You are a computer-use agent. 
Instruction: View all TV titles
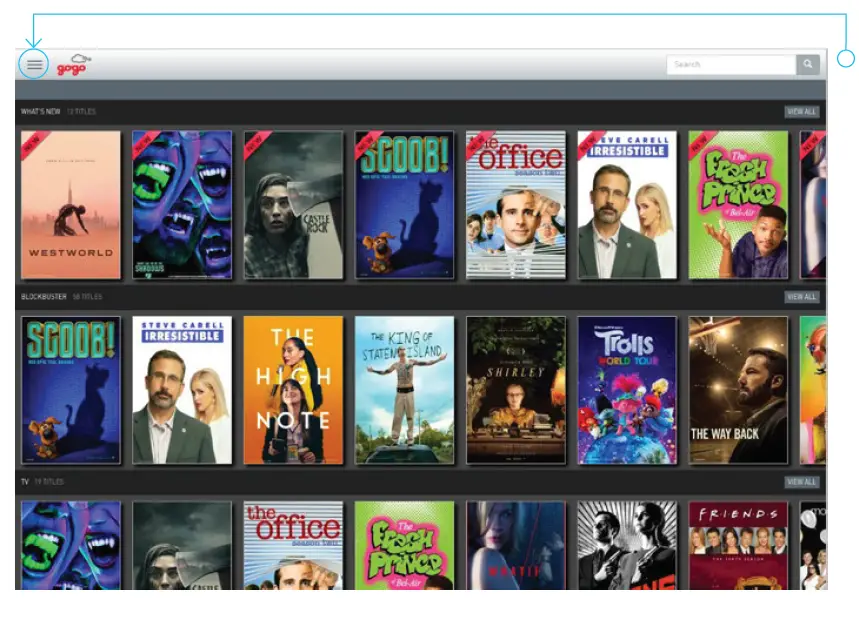801,482
